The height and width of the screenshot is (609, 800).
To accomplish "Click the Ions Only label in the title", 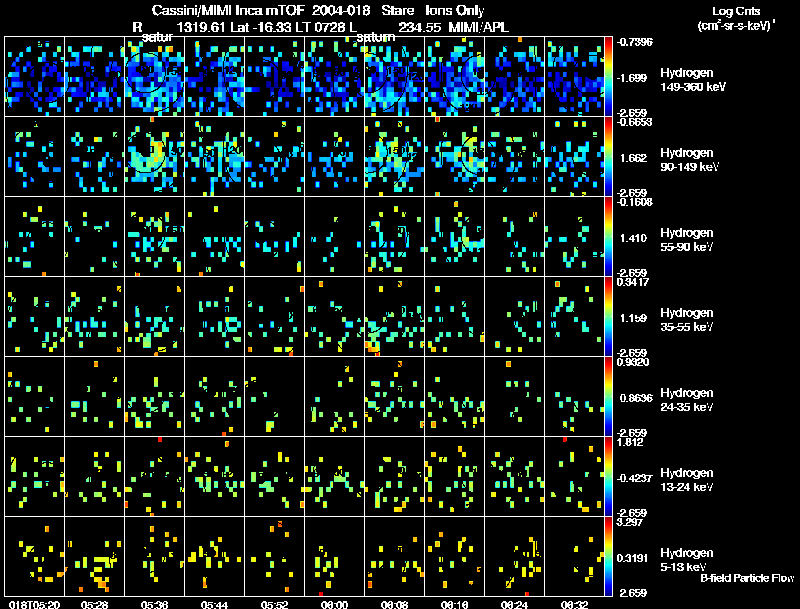I will pos(455,11).
